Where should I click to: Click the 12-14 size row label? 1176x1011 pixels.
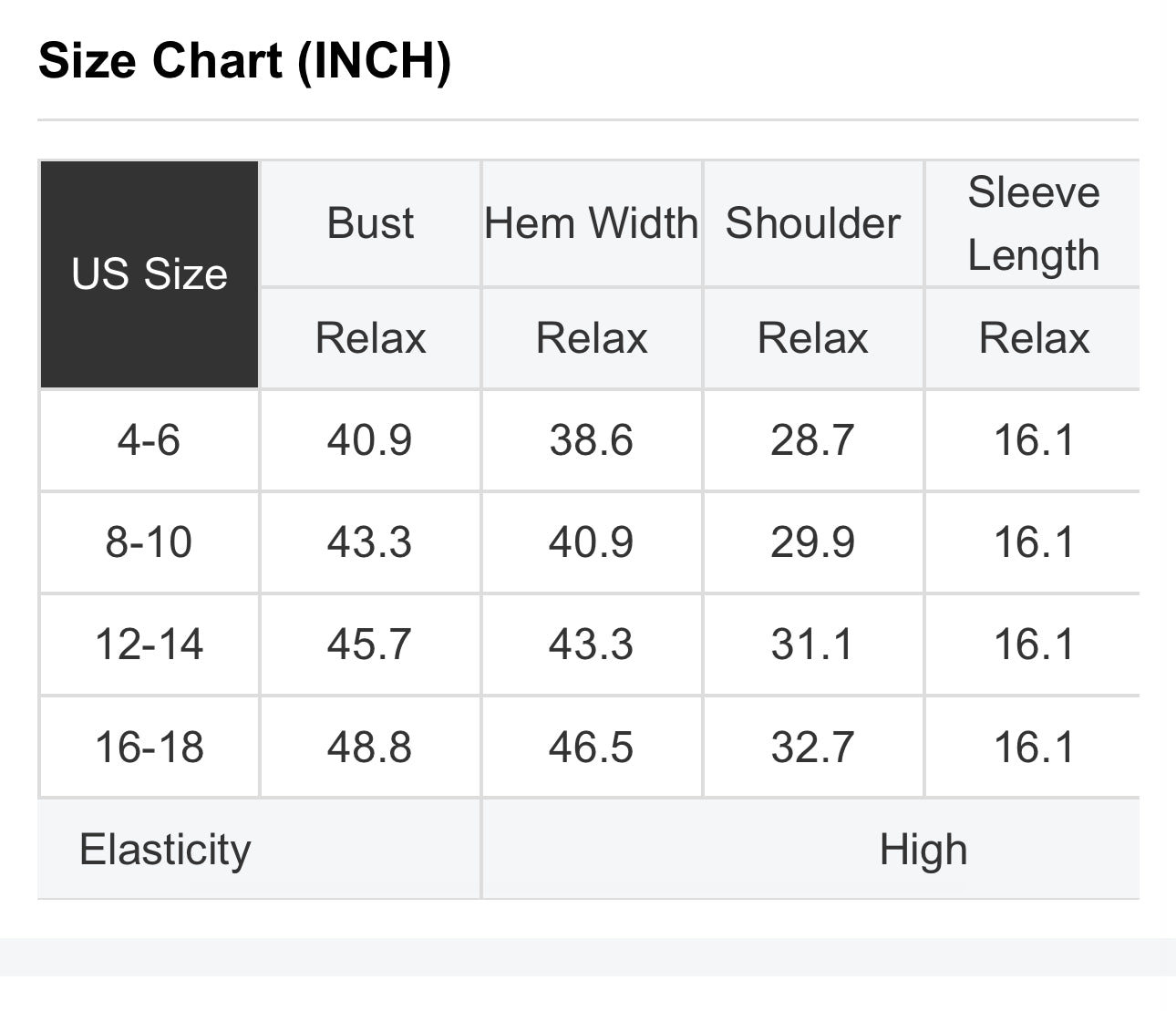pyautogui.click(x=149, y=645)
